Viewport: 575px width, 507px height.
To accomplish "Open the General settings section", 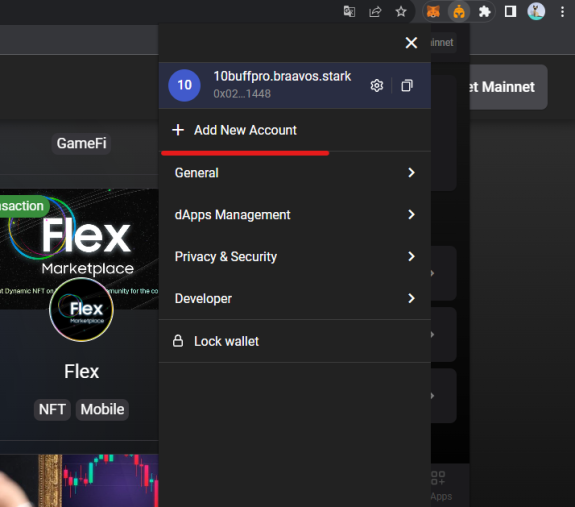I will pyautogui.click(x=295, y=173).
